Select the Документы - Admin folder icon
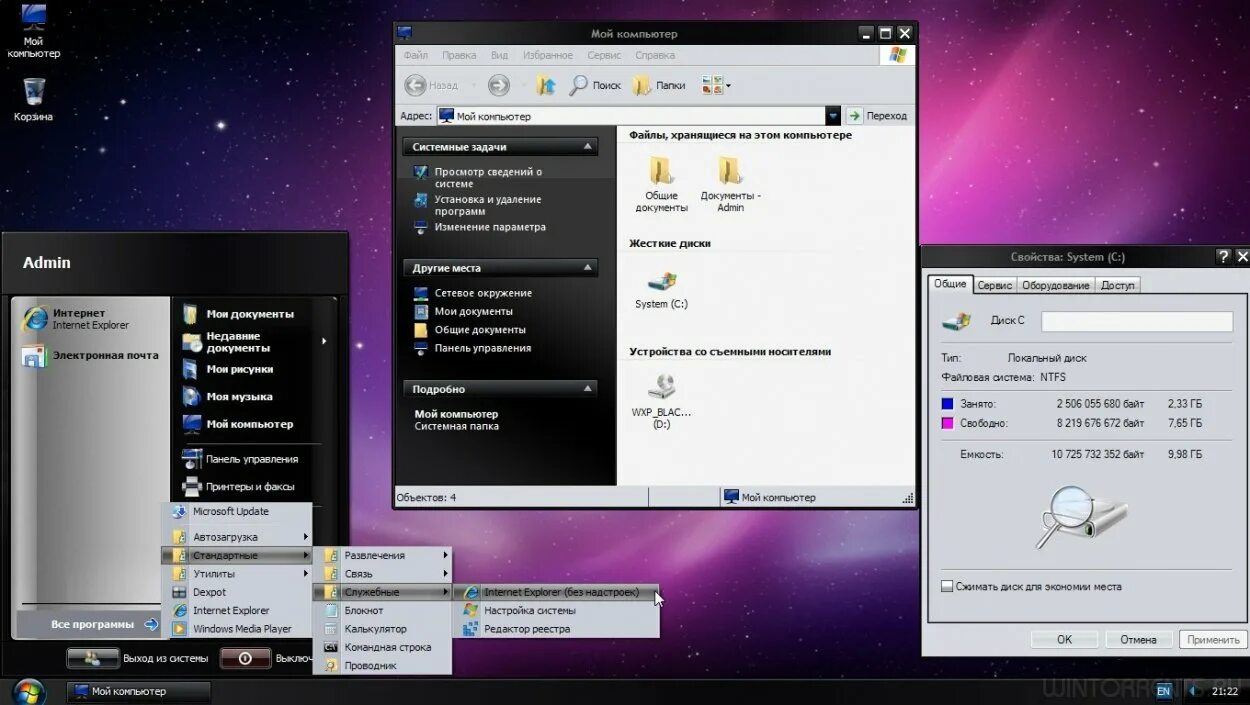1250x705 pixels. click(730, 169)
